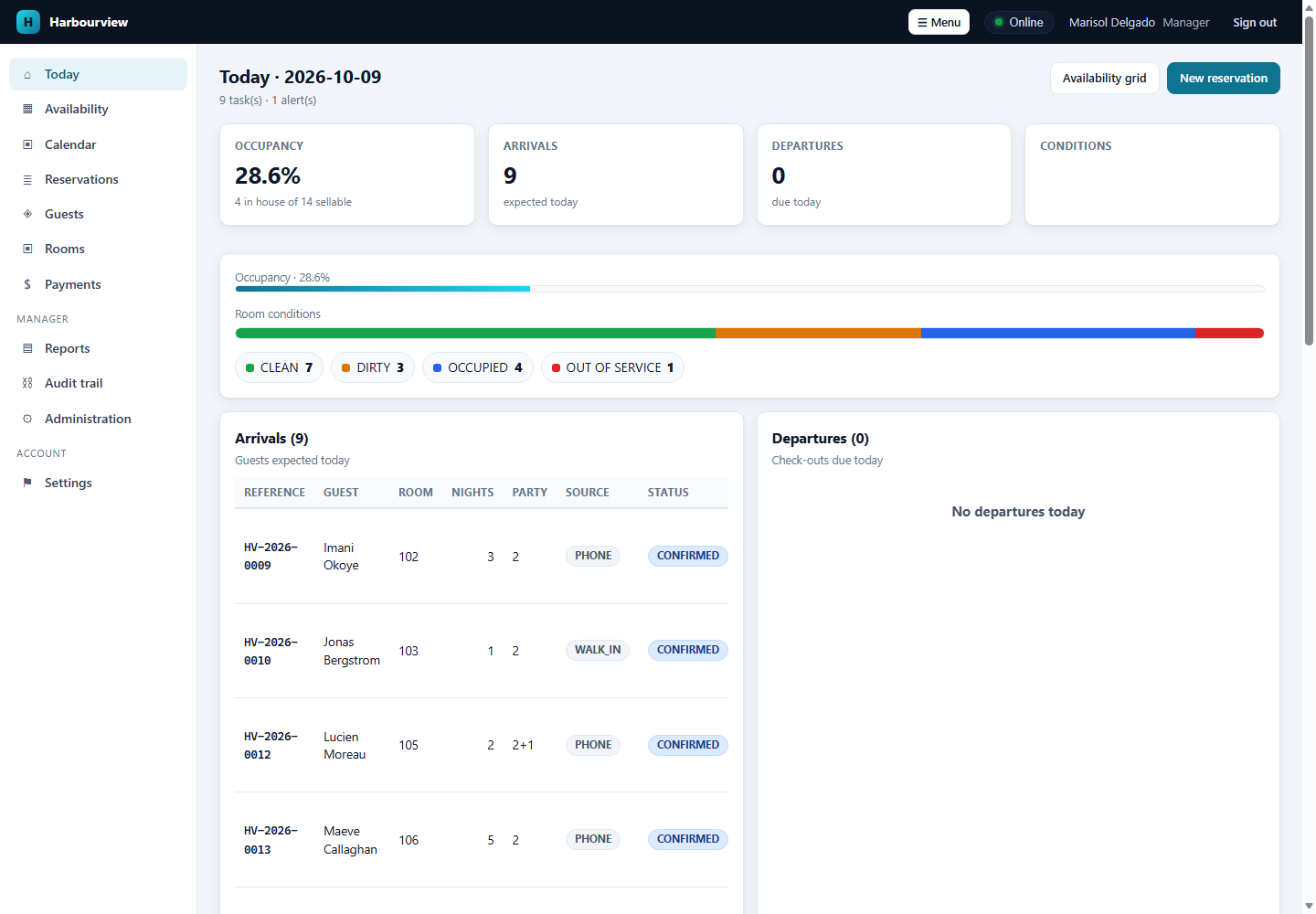Click the blue segment of room conditions bar
This screenshot has width=1316, height=914.
1057,334
